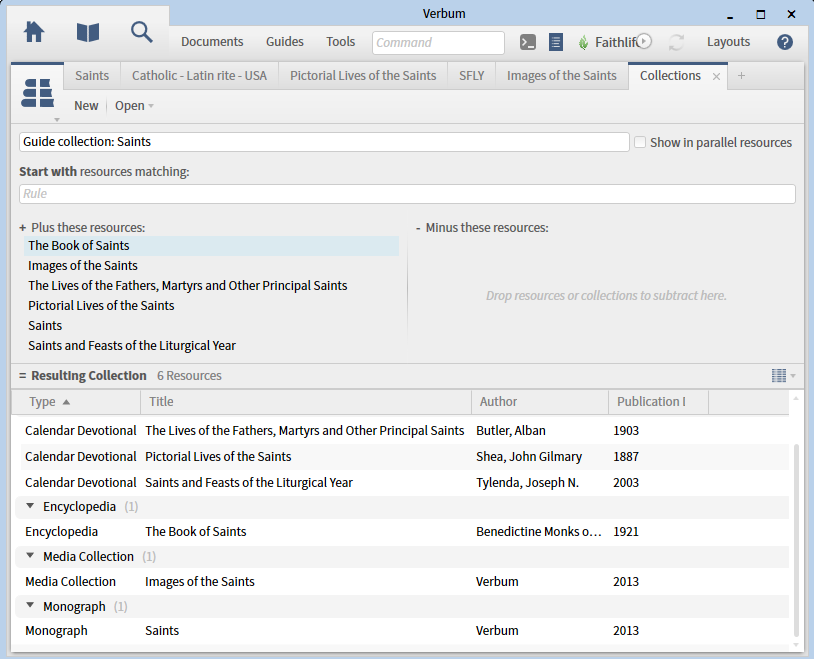Collapse the Monograph group
This screenshot has height=659, width=814.
point(30,606)
